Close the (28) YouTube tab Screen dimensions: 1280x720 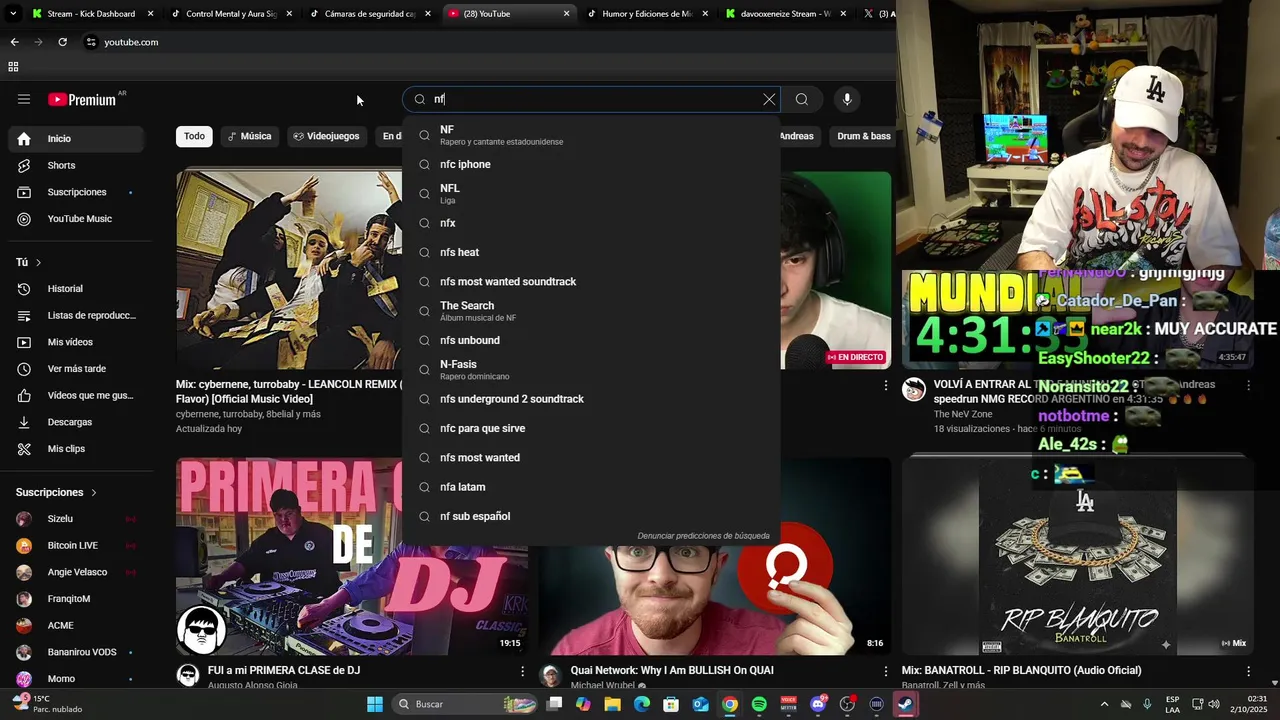(x=567, y=14)
